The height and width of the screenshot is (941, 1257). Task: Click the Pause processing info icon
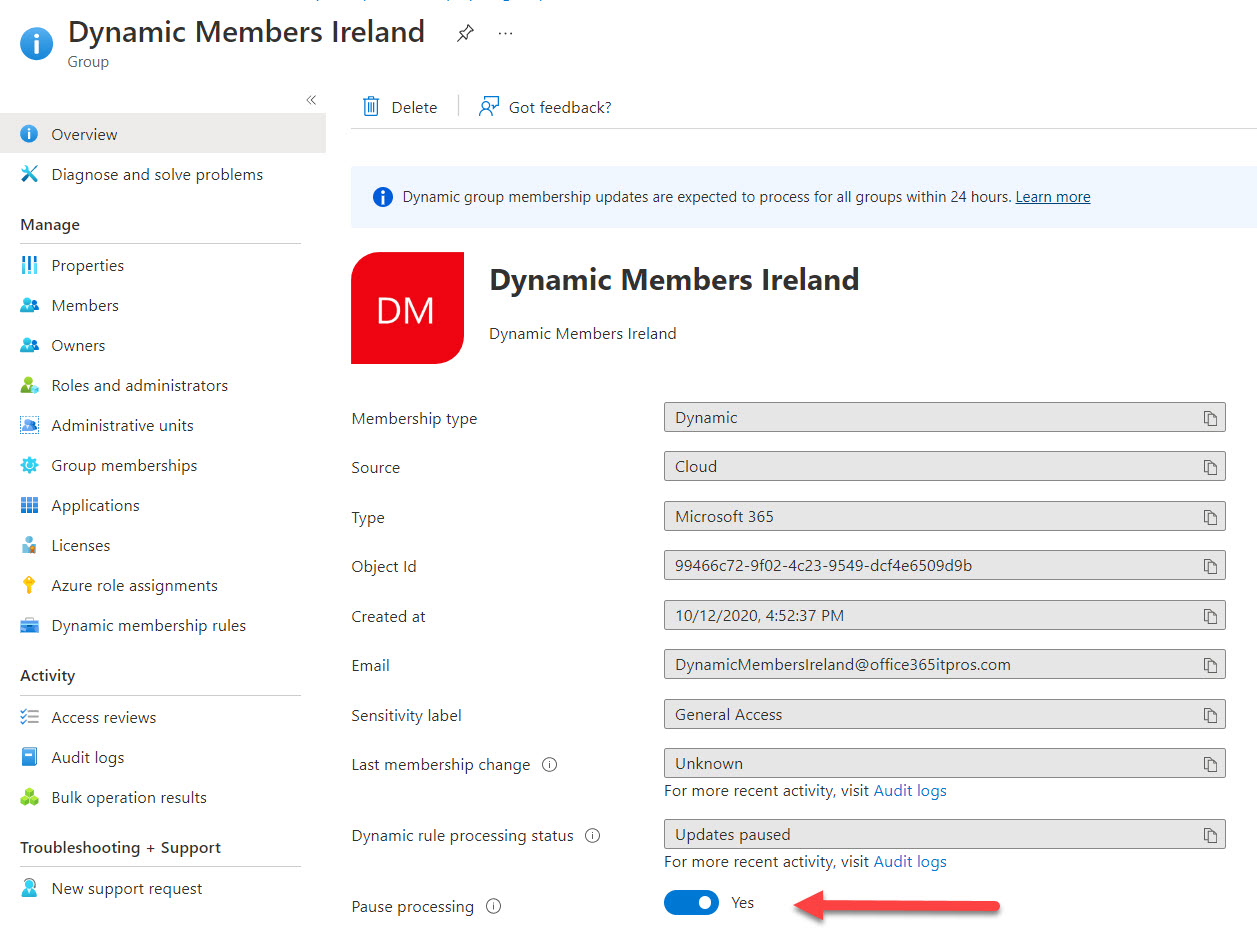click(493, 906)
